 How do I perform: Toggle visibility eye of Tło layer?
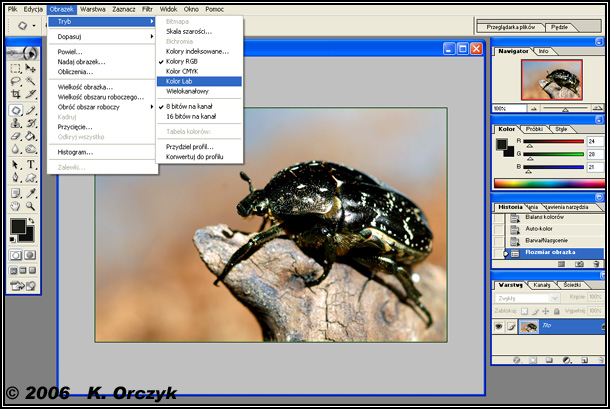500,327
